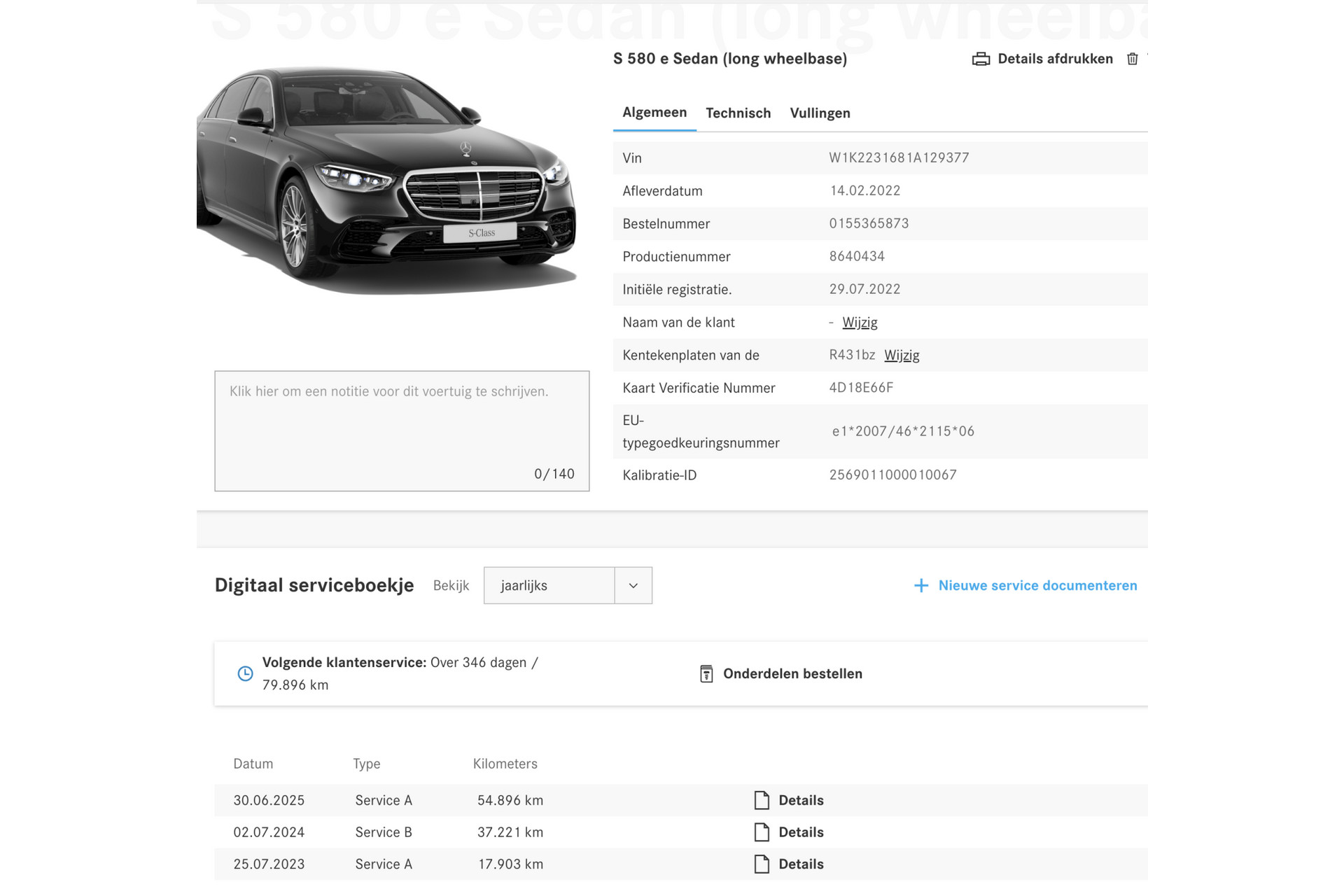Click the trash can delete icon

click(1132, 59)
